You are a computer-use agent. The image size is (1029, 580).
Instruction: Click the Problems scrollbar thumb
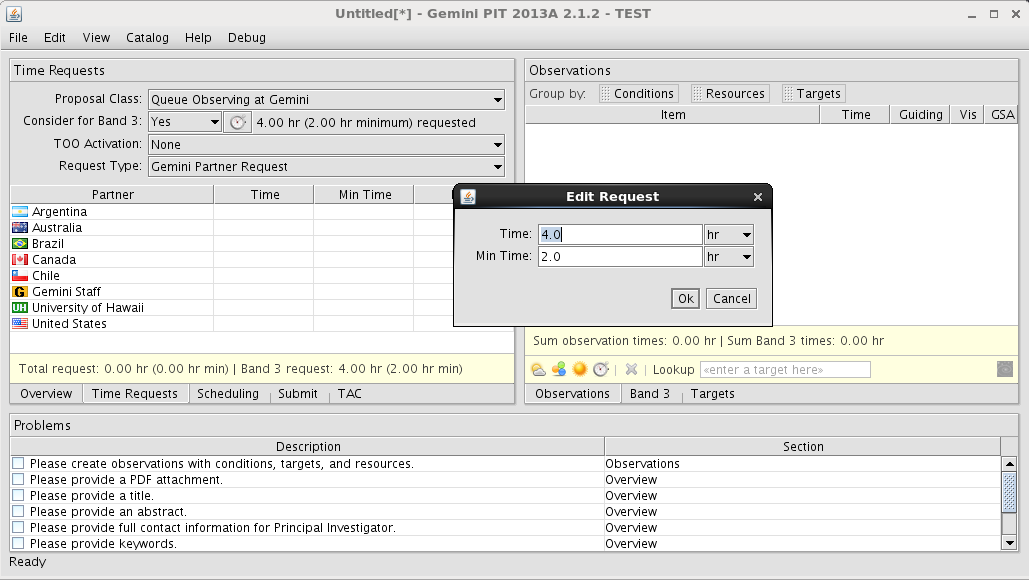tap(1009, 491)
